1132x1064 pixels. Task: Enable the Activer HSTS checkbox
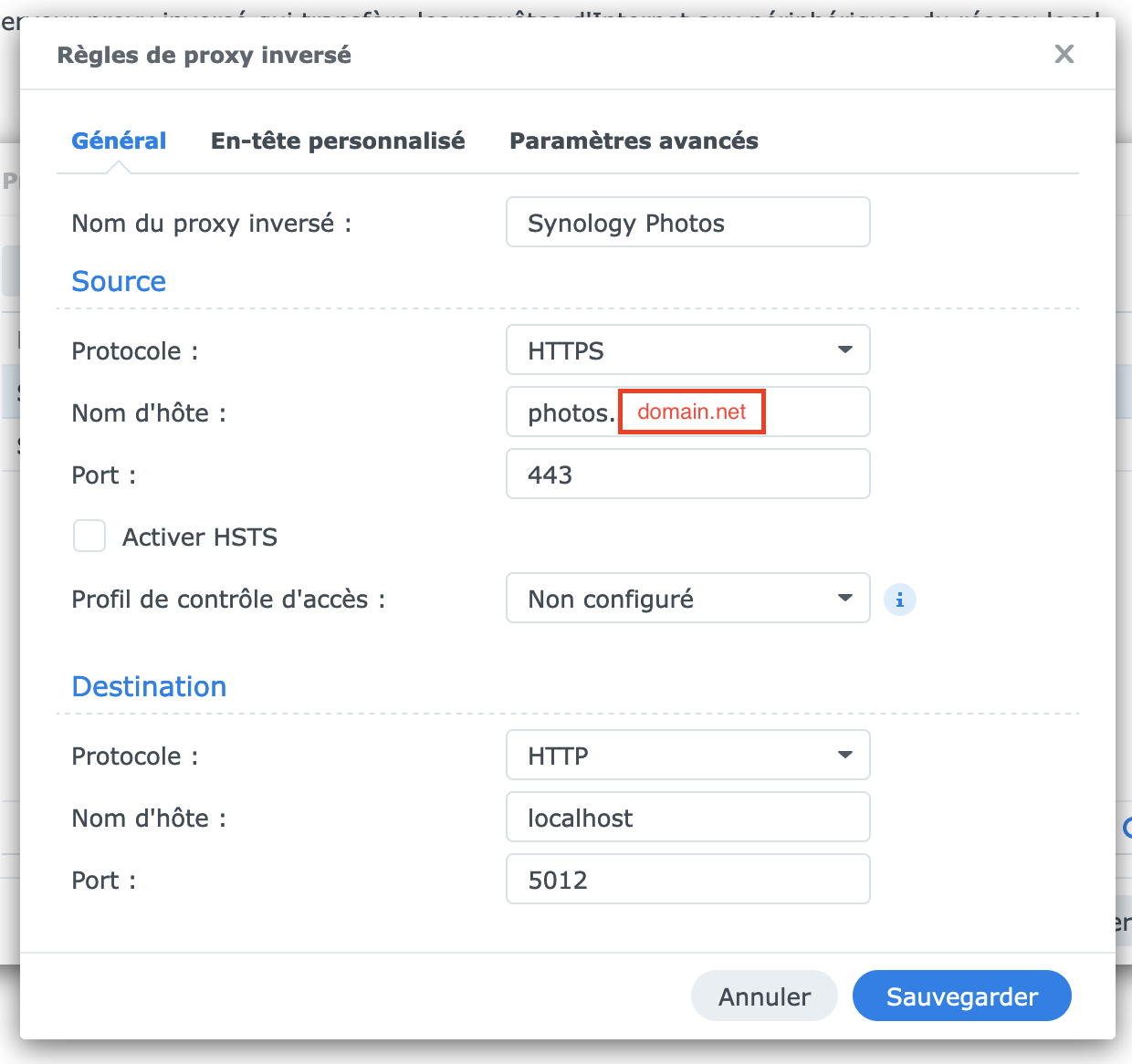coord(89,537)
